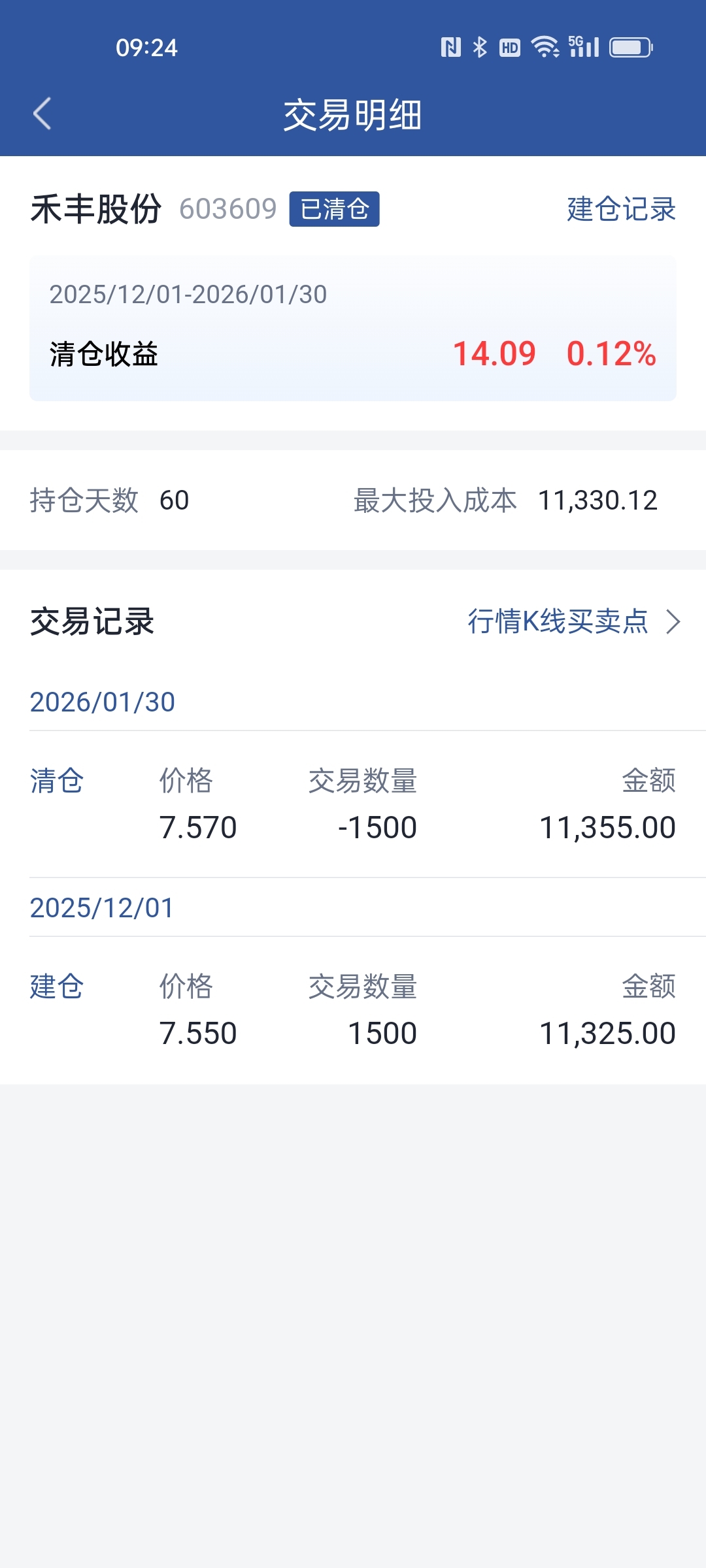The height and width of the screenshot is (1568, 706).
Task: Tap the stock code 603609
Action: point(228,209)
